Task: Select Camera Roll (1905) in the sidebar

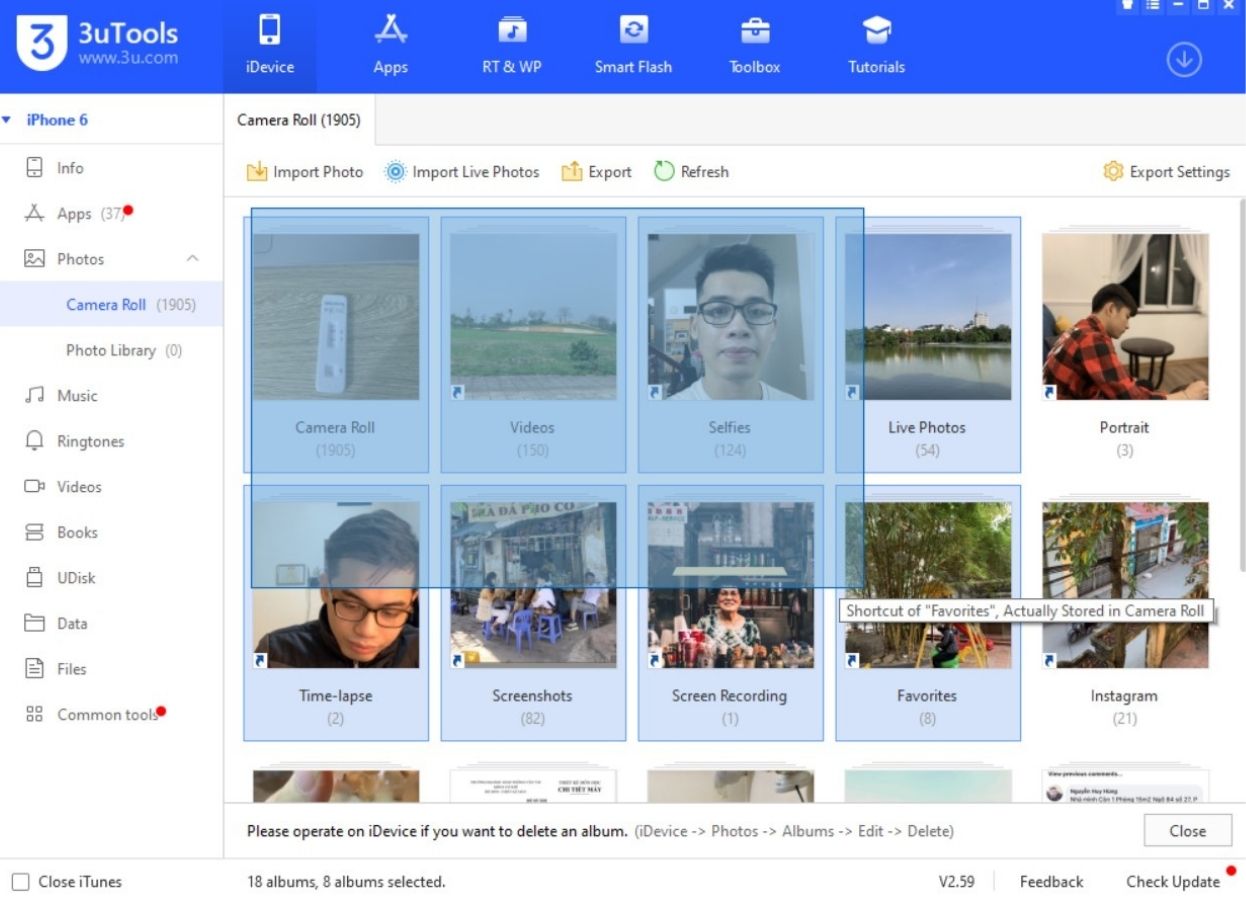Action: point(111,305)
